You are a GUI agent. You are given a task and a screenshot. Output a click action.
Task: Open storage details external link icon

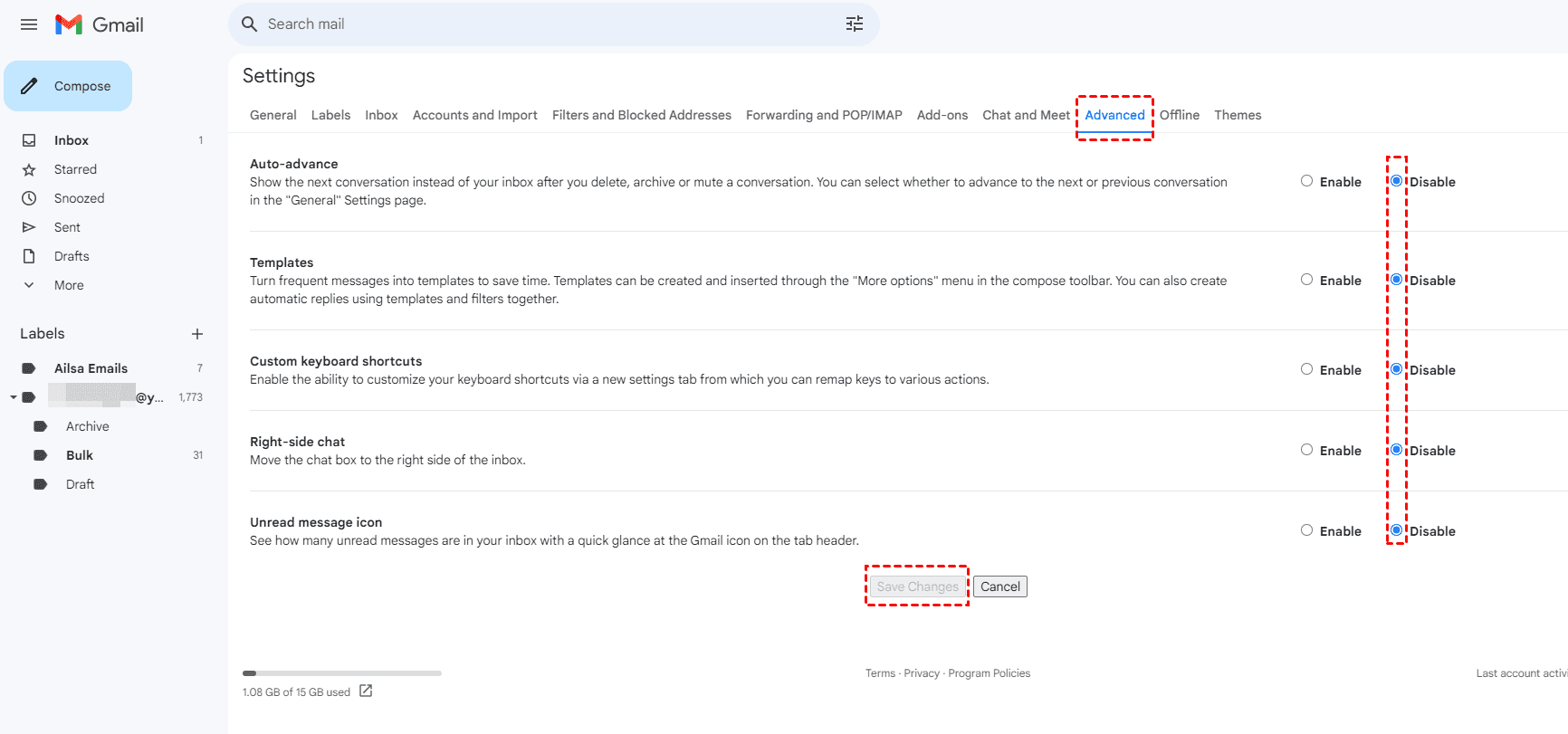[366, 691]
